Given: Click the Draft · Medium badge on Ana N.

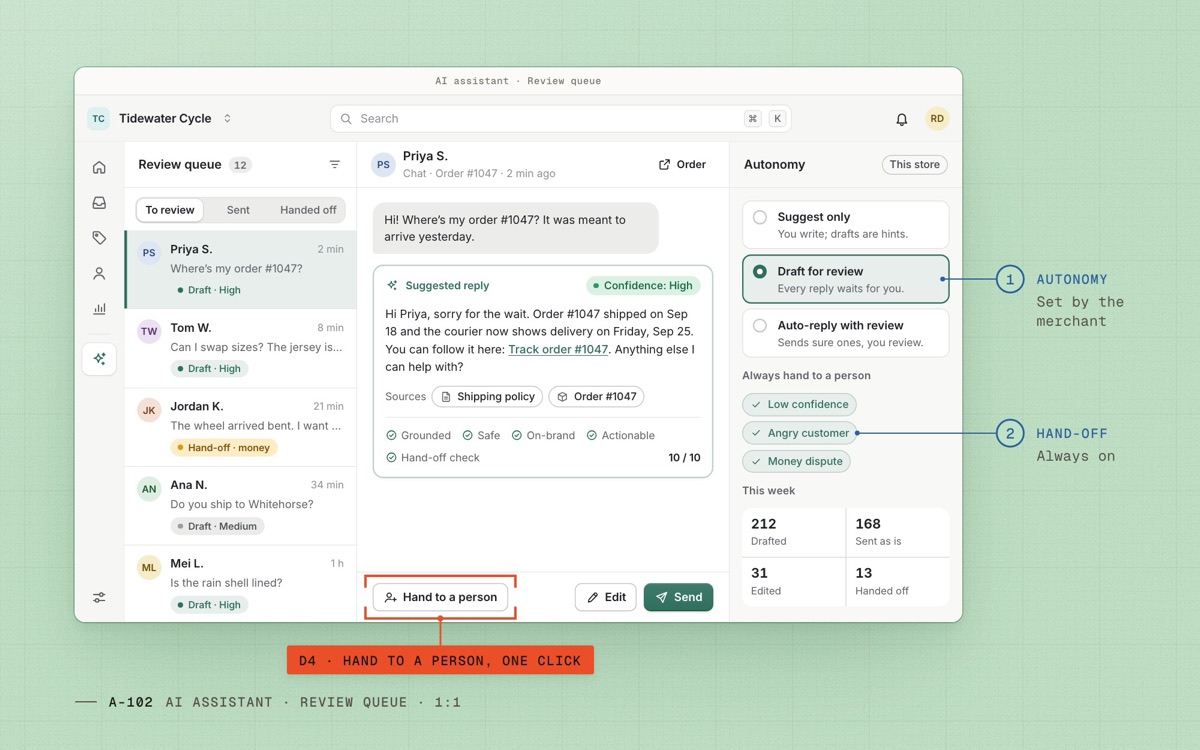Looking at the screenshot, I should pos(217,526).
